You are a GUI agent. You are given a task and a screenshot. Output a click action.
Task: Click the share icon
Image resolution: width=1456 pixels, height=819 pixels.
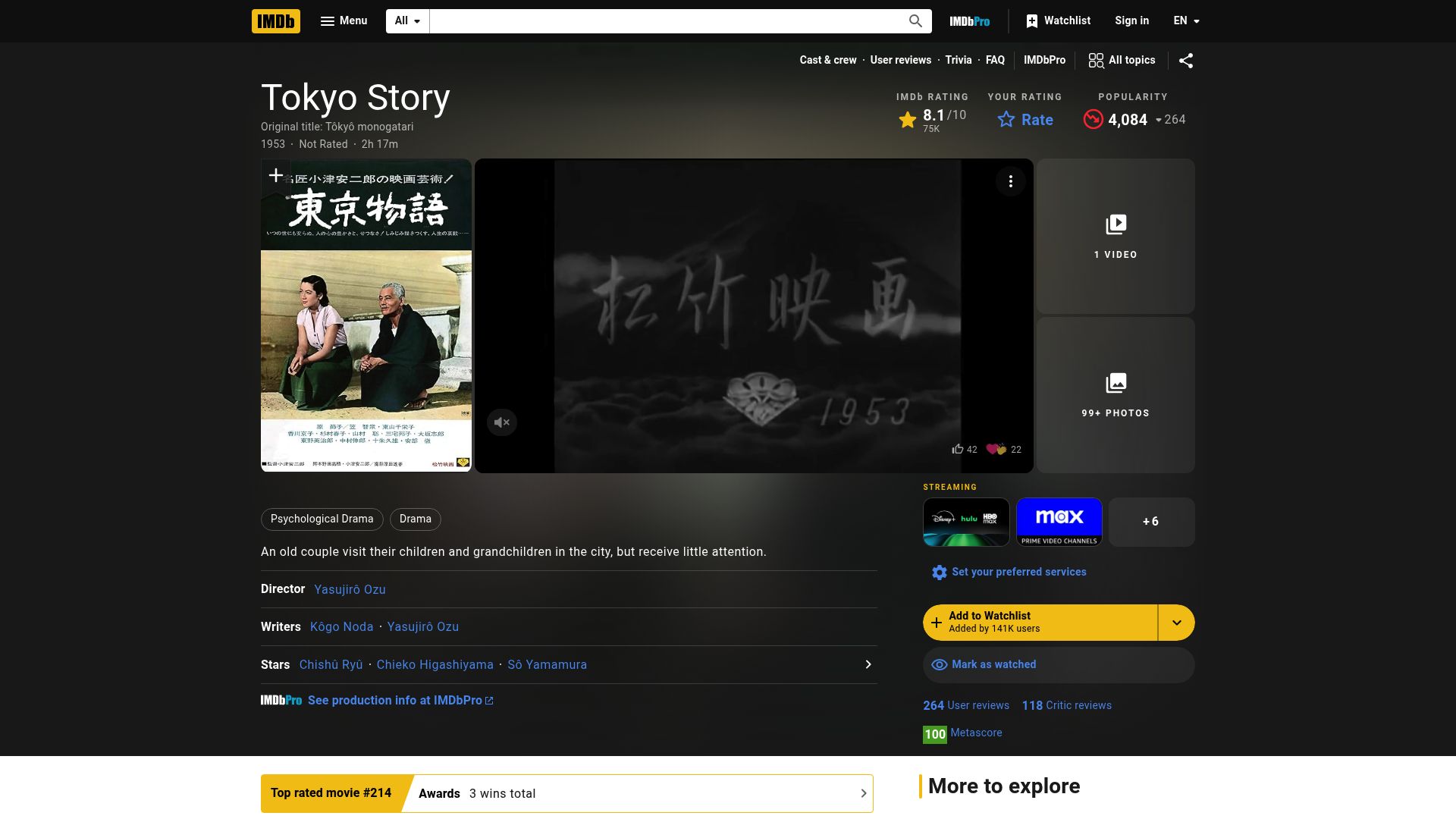coord(1186,61)
